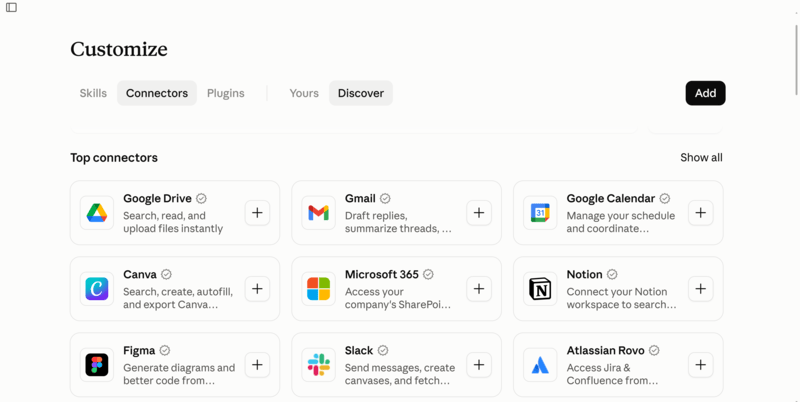Screen dimensions: 800x402
Task: Open the Atlassian Rovo connector title
Action: [x=605, y=350]
